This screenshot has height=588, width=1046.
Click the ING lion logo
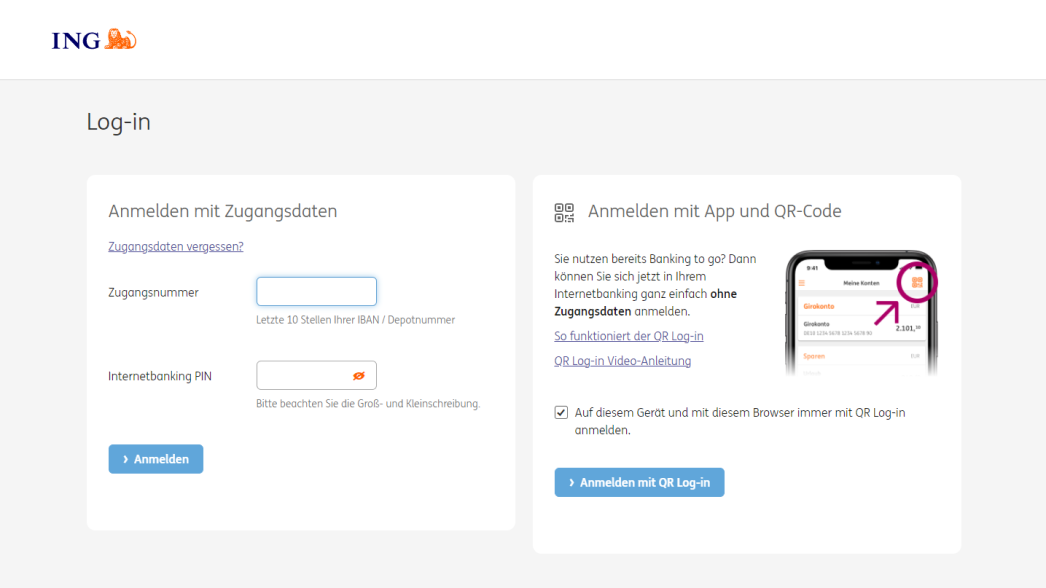120,38
